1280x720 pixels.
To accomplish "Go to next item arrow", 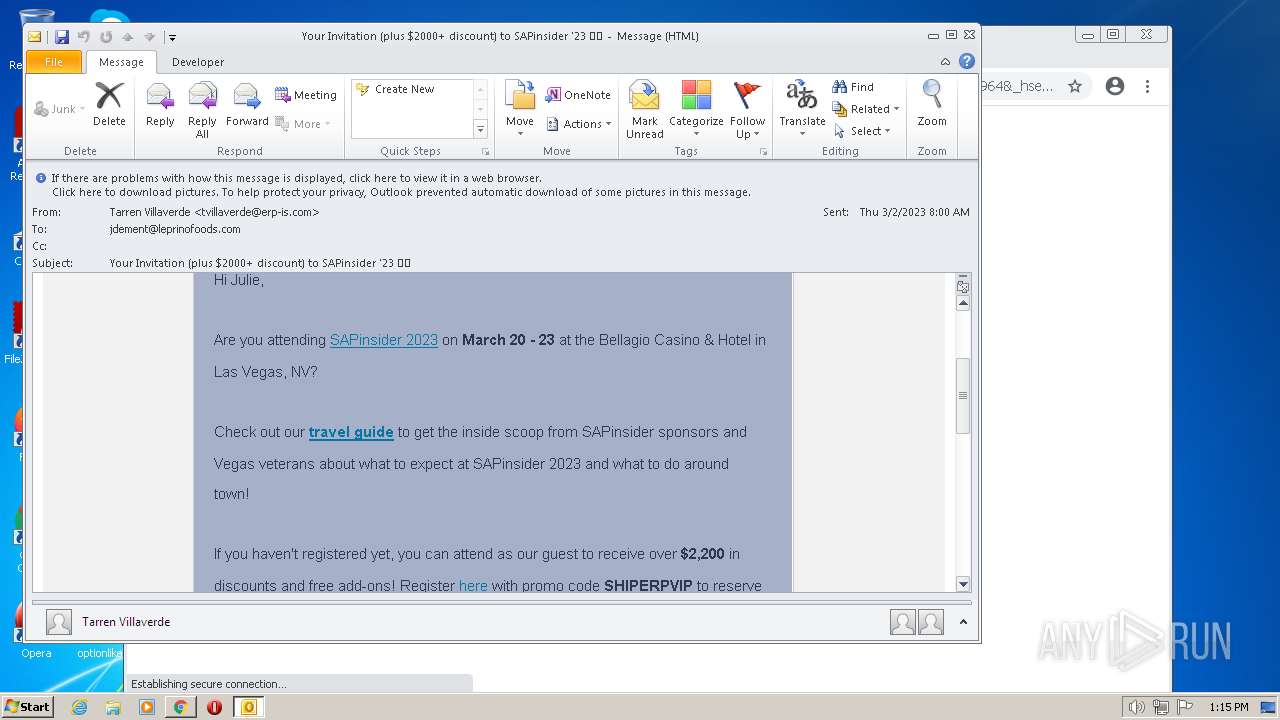I will pos(149,37).
